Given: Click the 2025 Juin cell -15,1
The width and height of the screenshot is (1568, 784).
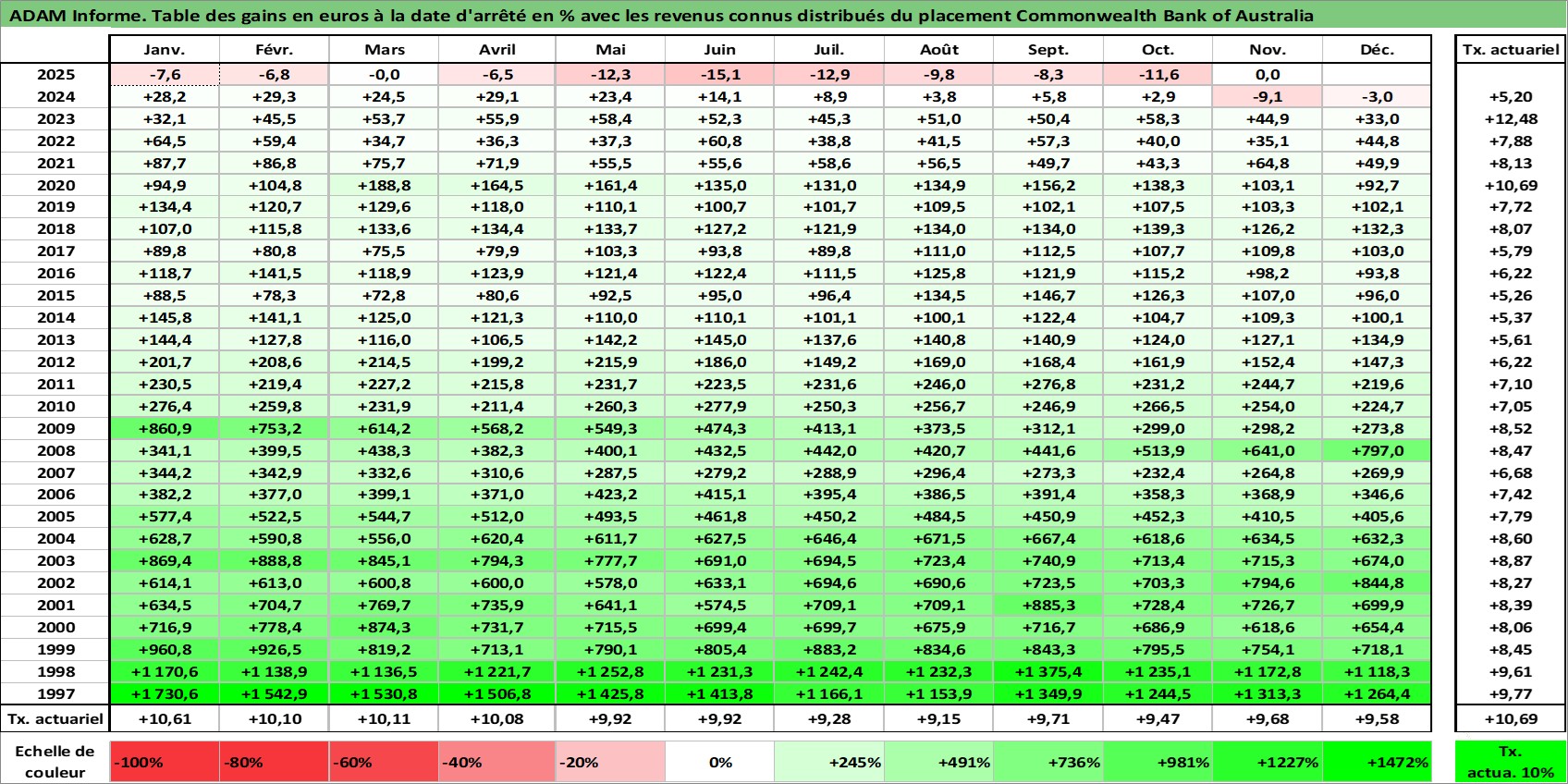Looking at the screenshot, I should 720,75.
